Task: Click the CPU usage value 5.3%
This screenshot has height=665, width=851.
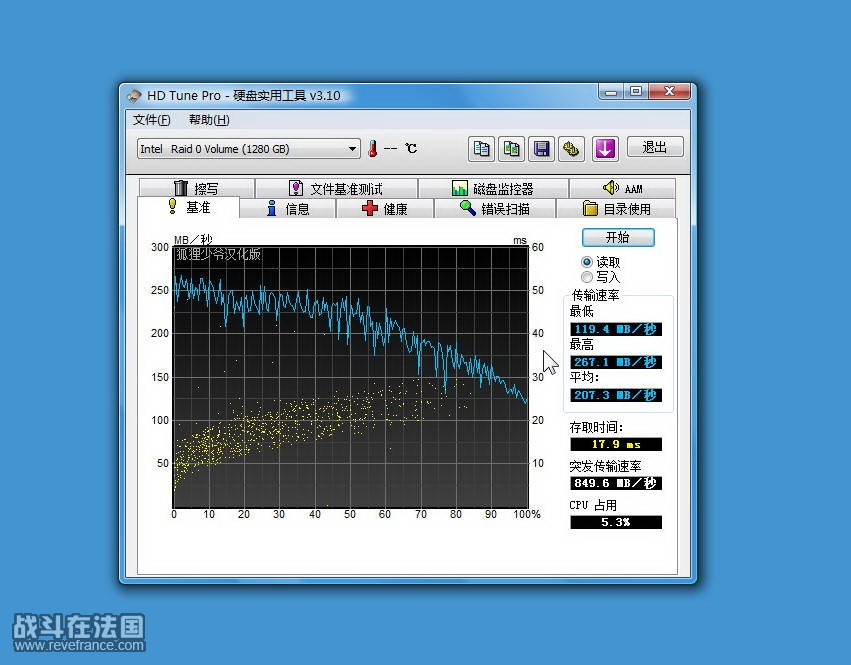Action: [616, 522]
